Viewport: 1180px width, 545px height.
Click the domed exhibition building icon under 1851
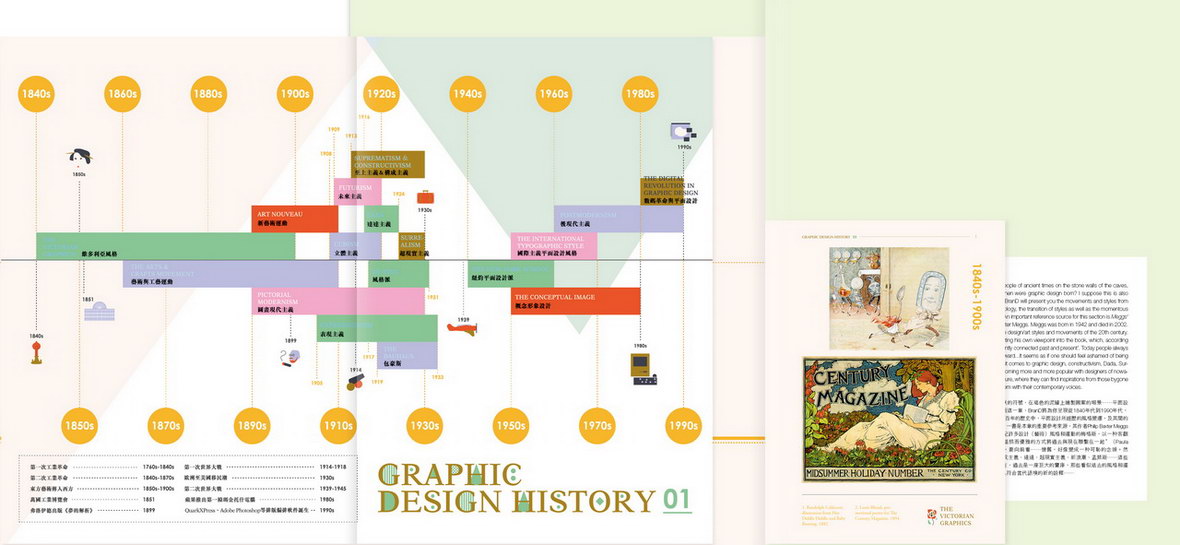(99, 311)
